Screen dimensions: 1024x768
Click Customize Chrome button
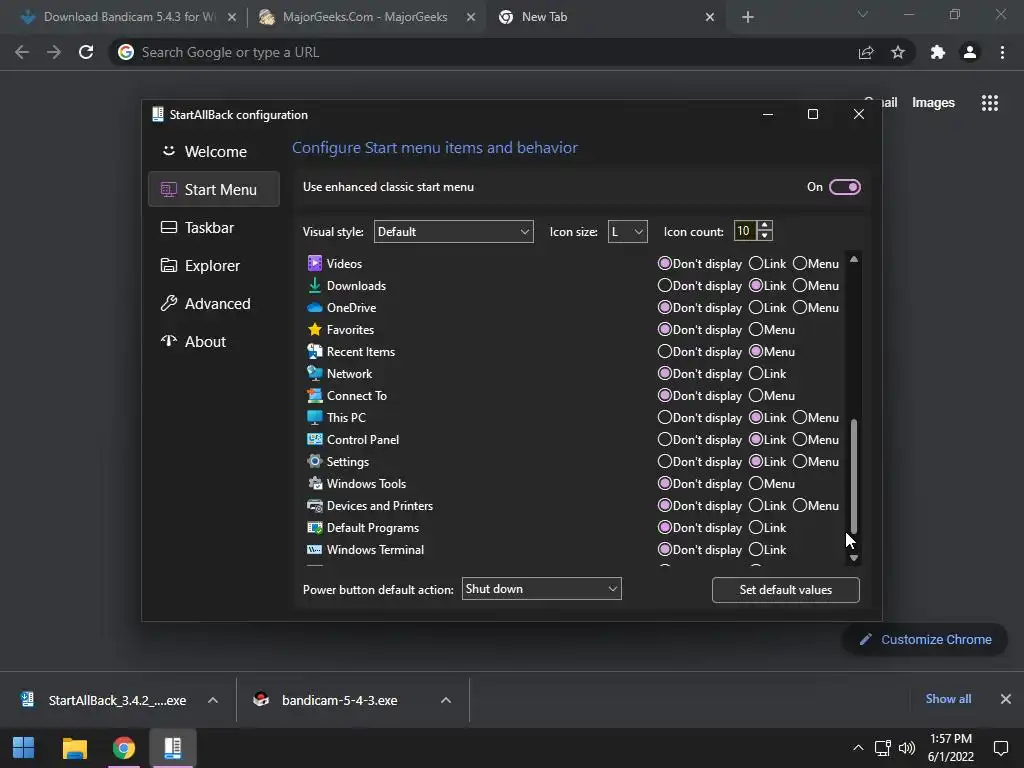click(925, 639)
